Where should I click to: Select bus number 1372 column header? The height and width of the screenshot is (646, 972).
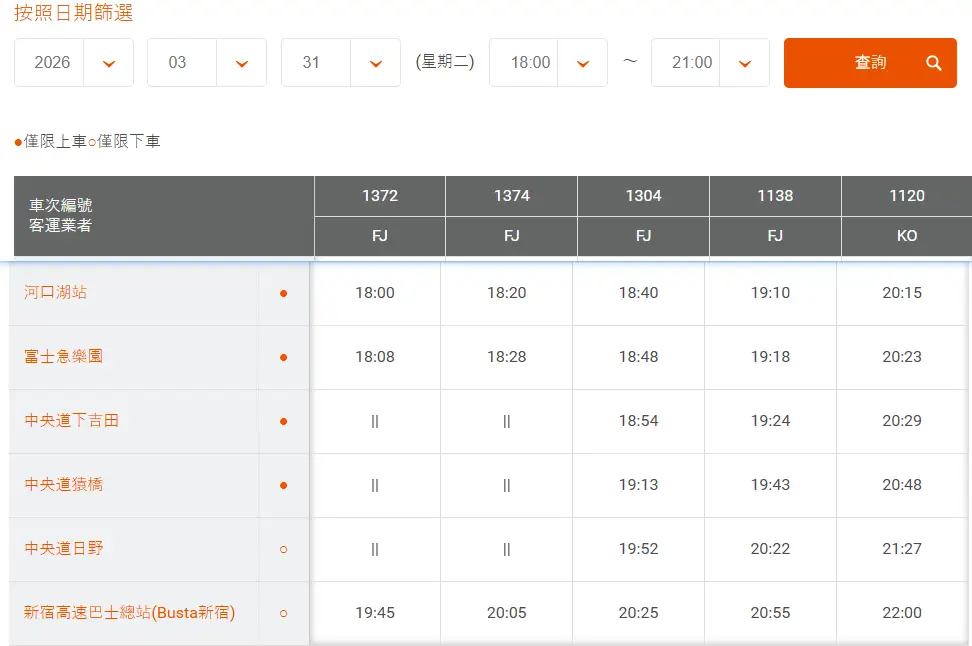pos(380,196)
